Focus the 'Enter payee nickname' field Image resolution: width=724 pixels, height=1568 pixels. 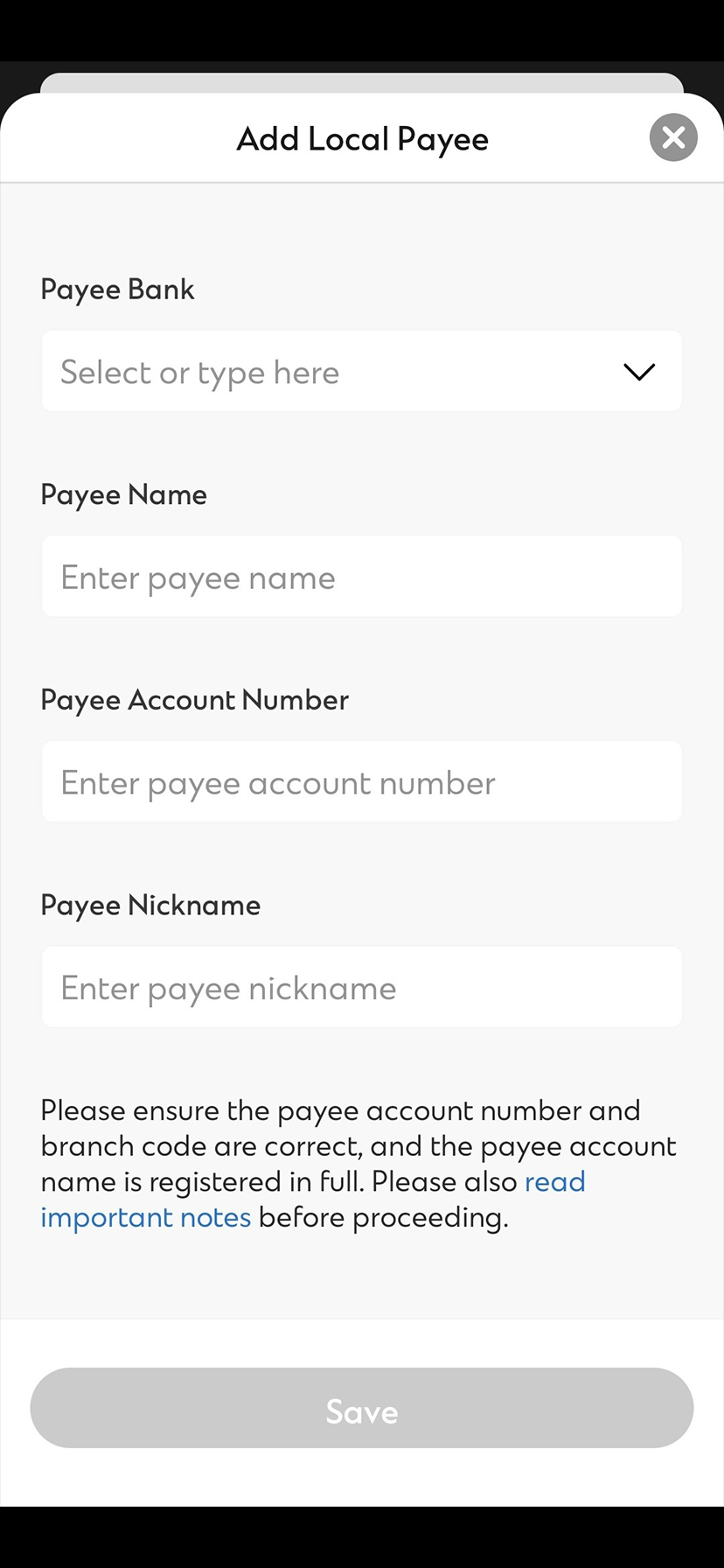click(361, 986)
